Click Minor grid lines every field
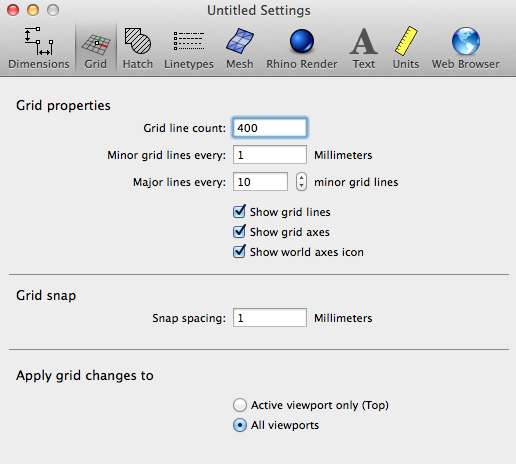The height and width of the screenshot is (464, 516). [x=270, y=155]
